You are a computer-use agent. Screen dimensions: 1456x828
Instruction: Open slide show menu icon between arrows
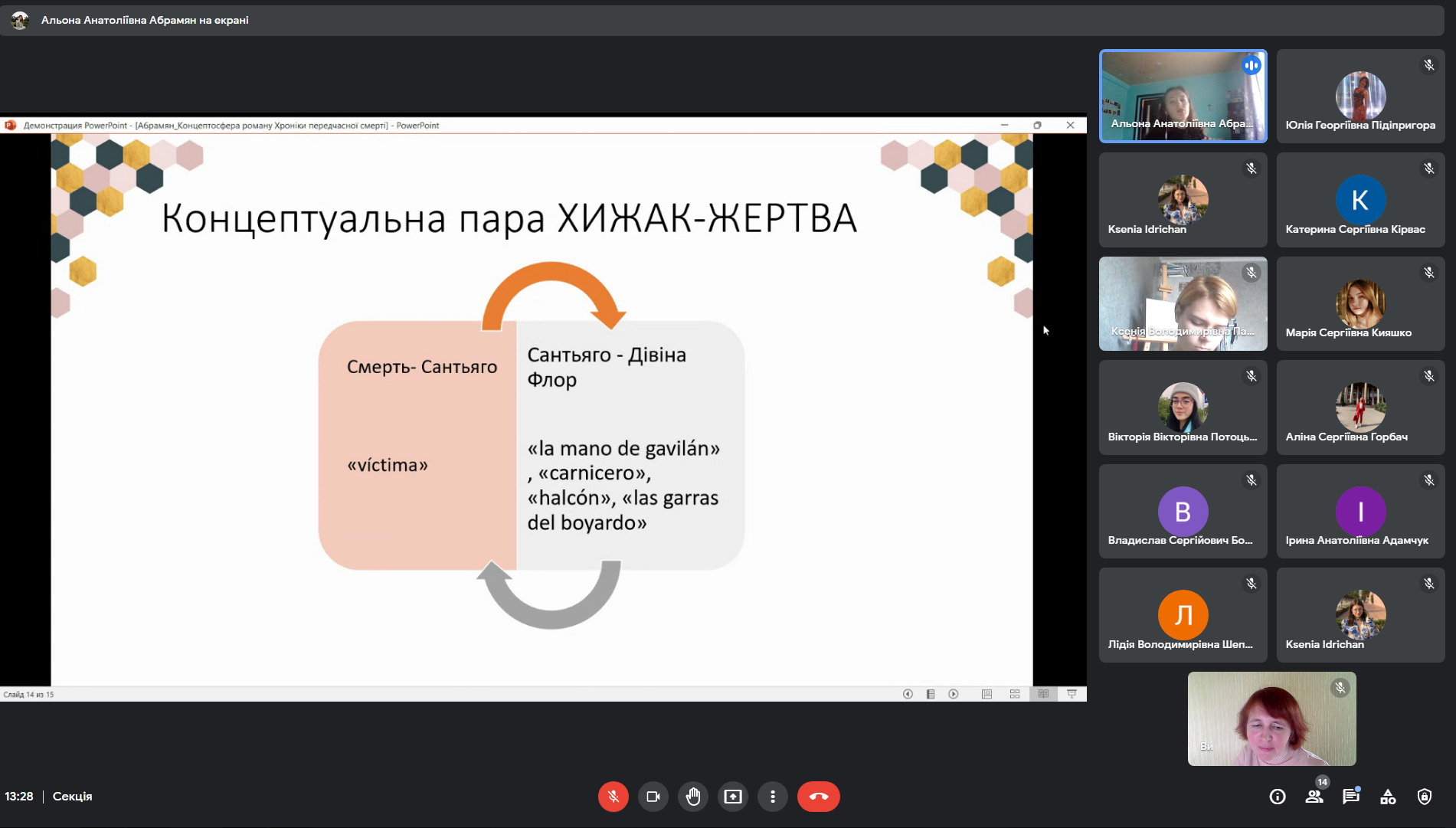click(x=931, y=694)
